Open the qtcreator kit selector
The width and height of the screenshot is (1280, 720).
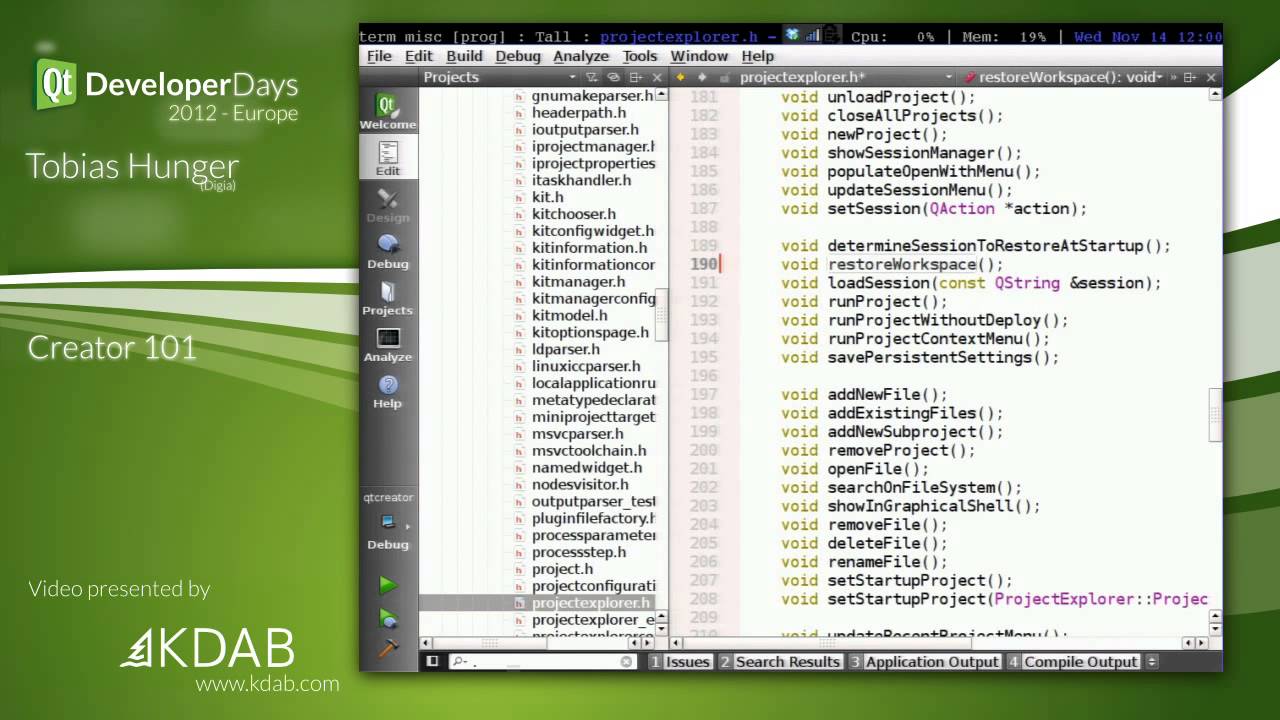(x=388, y=522)
